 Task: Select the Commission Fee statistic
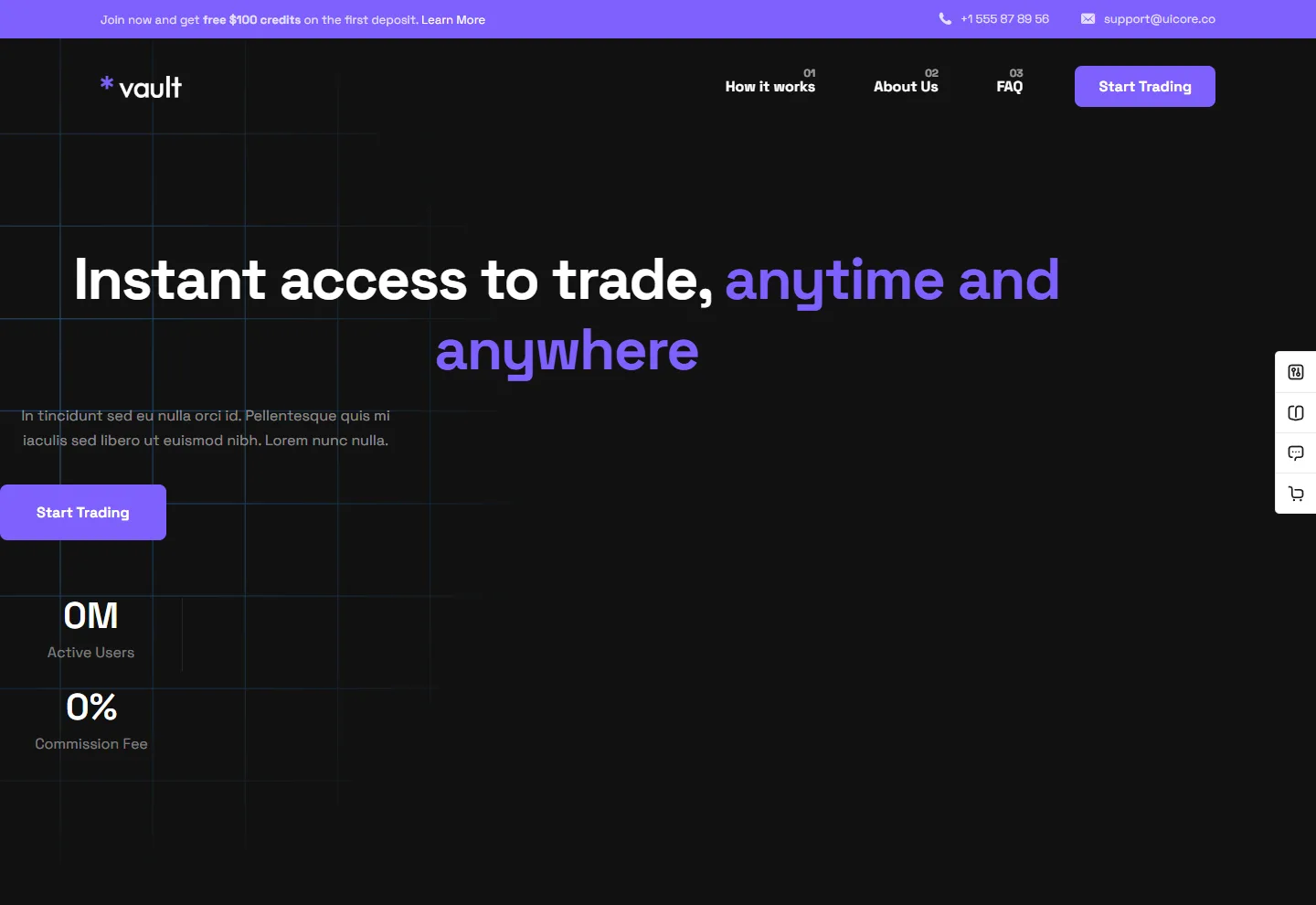click(x=91, y=721)
